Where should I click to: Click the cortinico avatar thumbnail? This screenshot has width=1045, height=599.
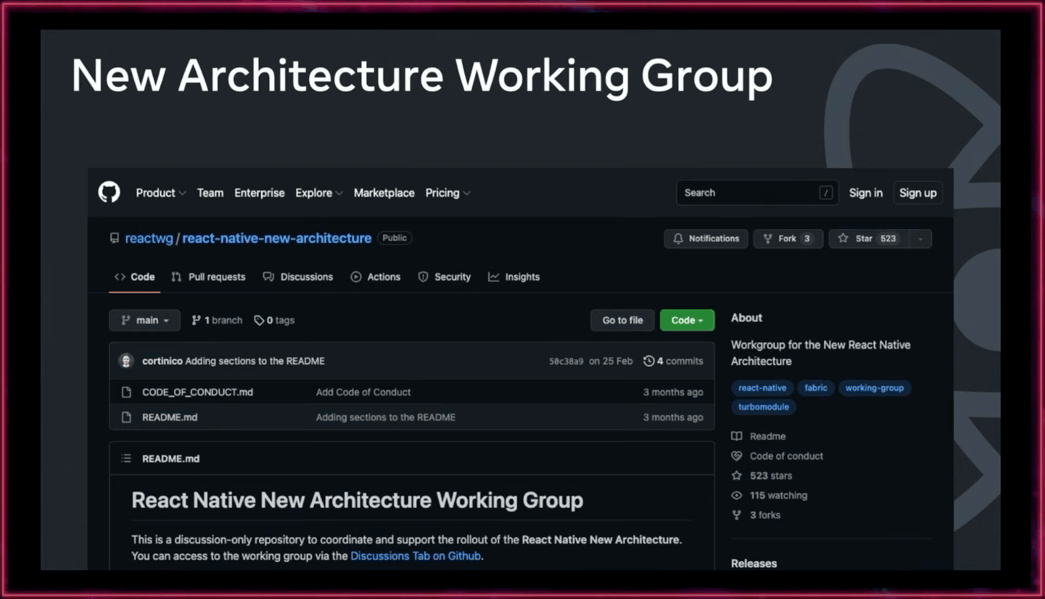pyautogui.click(x=126, y=360)
